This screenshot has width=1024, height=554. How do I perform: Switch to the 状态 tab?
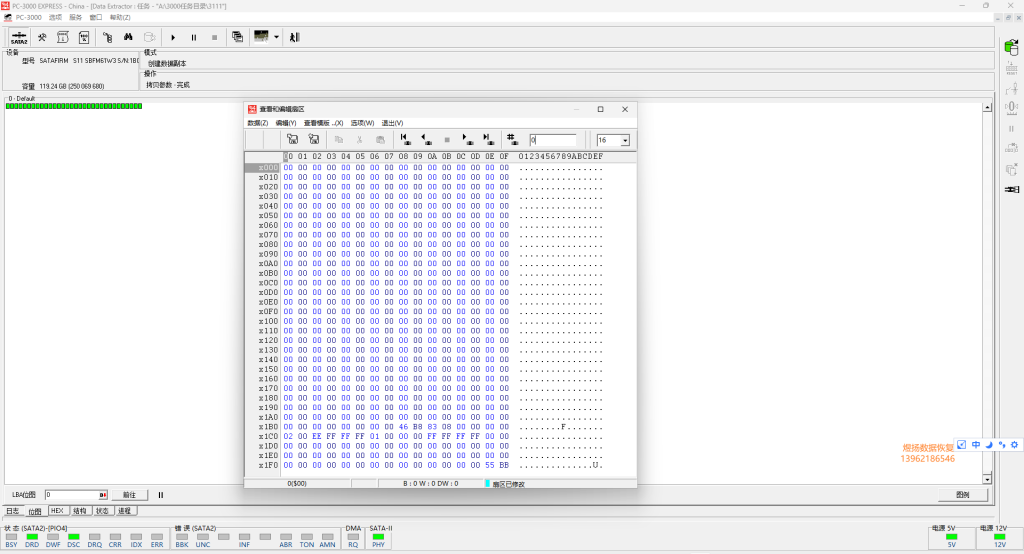pyautogui.click(x=102, y=511)
